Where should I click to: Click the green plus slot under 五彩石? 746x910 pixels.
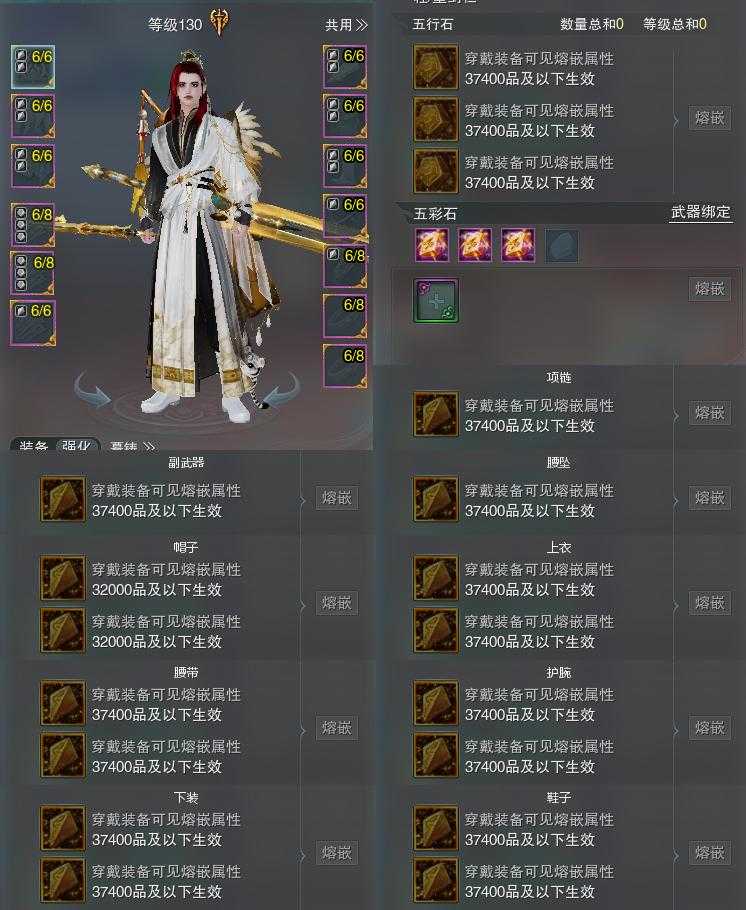pyautogui.click(x=437, y=300)
